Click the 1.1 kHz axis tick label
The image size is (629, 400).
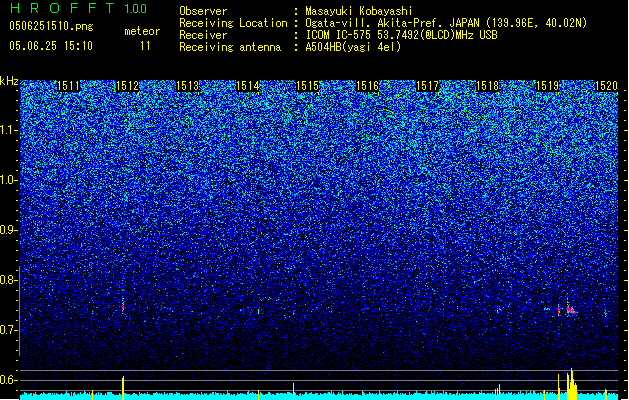(x=9, y=130)
